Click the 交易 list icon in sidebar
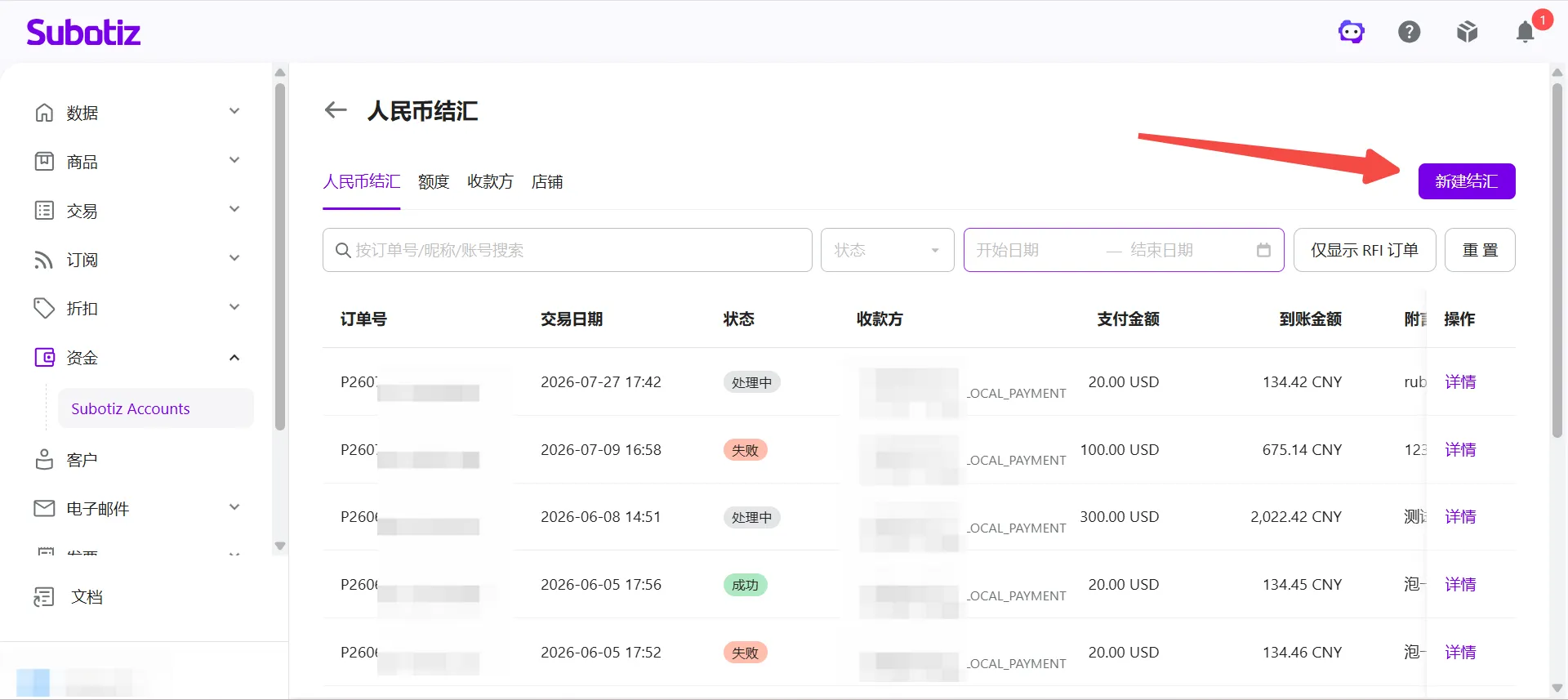This screenshot has height=700, width=1568. pos(44,211)
